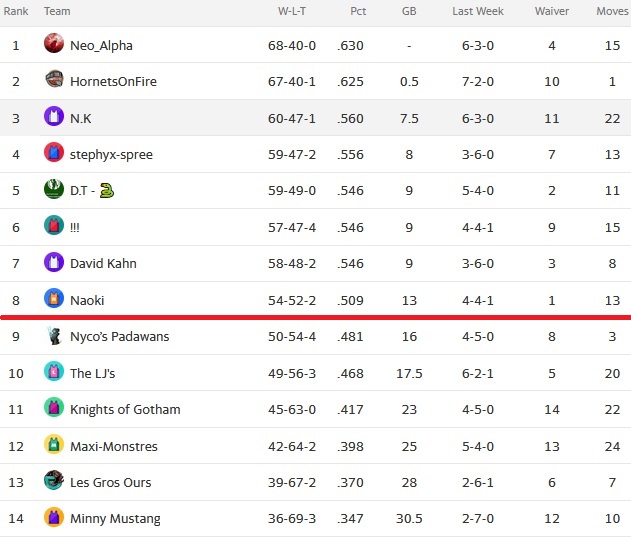Viewport: 631px width, 538px height.
Task: Open the David Kahn team link
Action: click(103, 264)
